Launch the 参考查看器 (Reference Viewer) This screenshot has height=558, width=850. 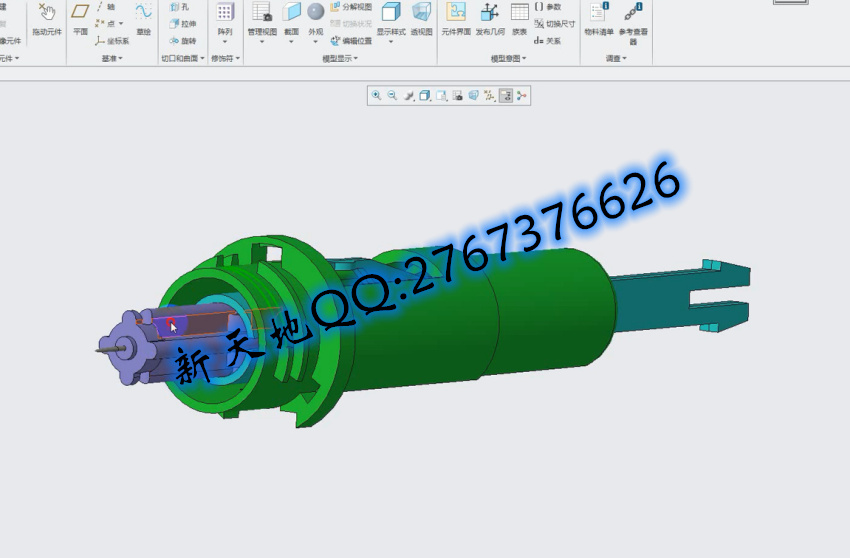tap(633, 18)
